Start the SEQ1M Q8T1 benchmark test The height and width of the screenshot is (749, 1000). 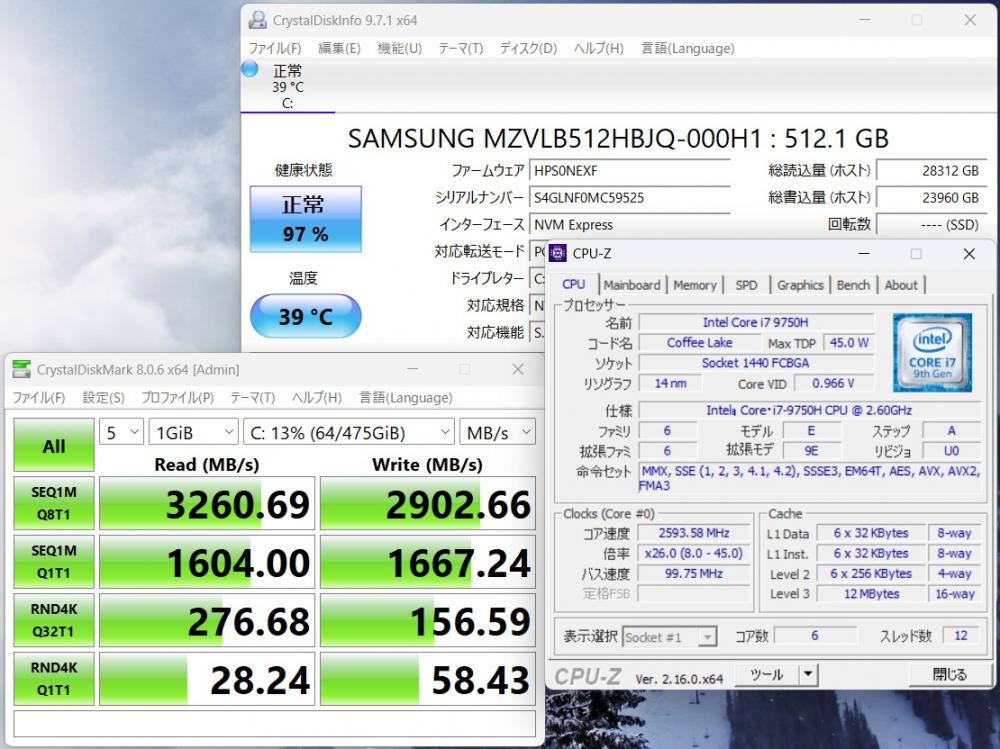pyautogui.click(x=53, y=504)
